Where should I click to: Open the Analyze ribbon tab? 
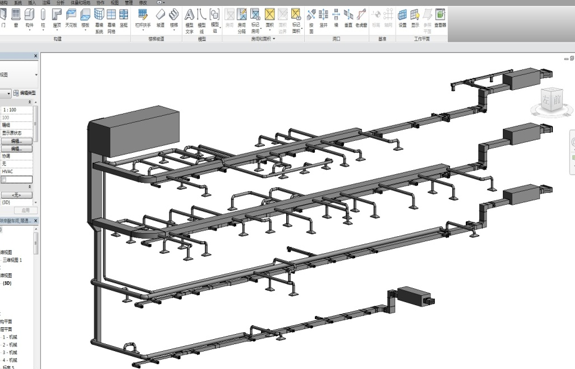[x=61, y=2]
